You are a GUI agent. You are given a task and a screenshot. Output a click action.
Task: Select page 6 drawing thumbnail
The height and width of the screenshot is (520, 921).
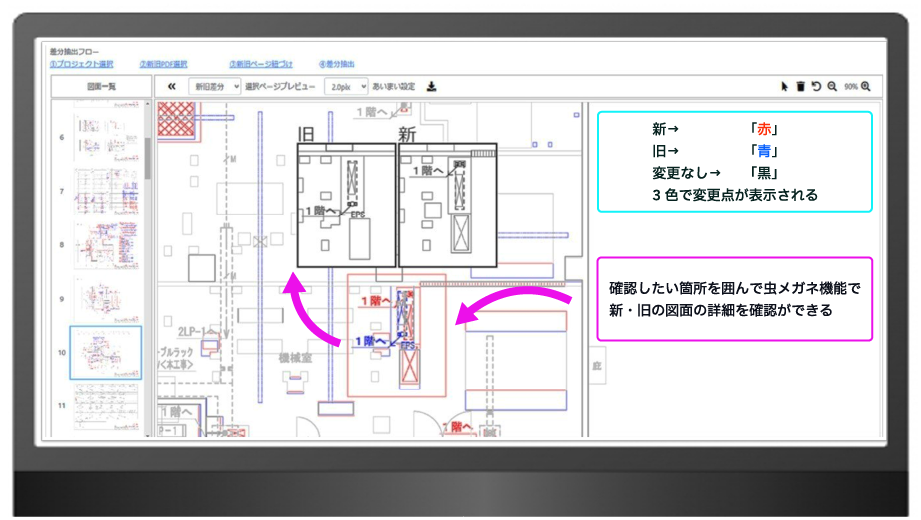[107, 137]
